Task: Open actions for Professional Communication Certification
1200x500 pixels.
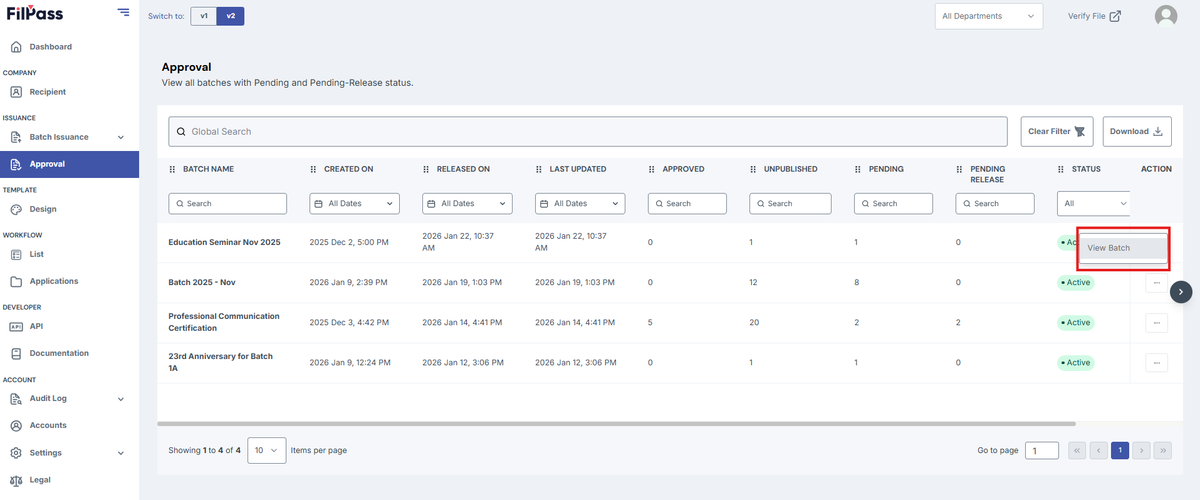Action: coord(1156,323)
